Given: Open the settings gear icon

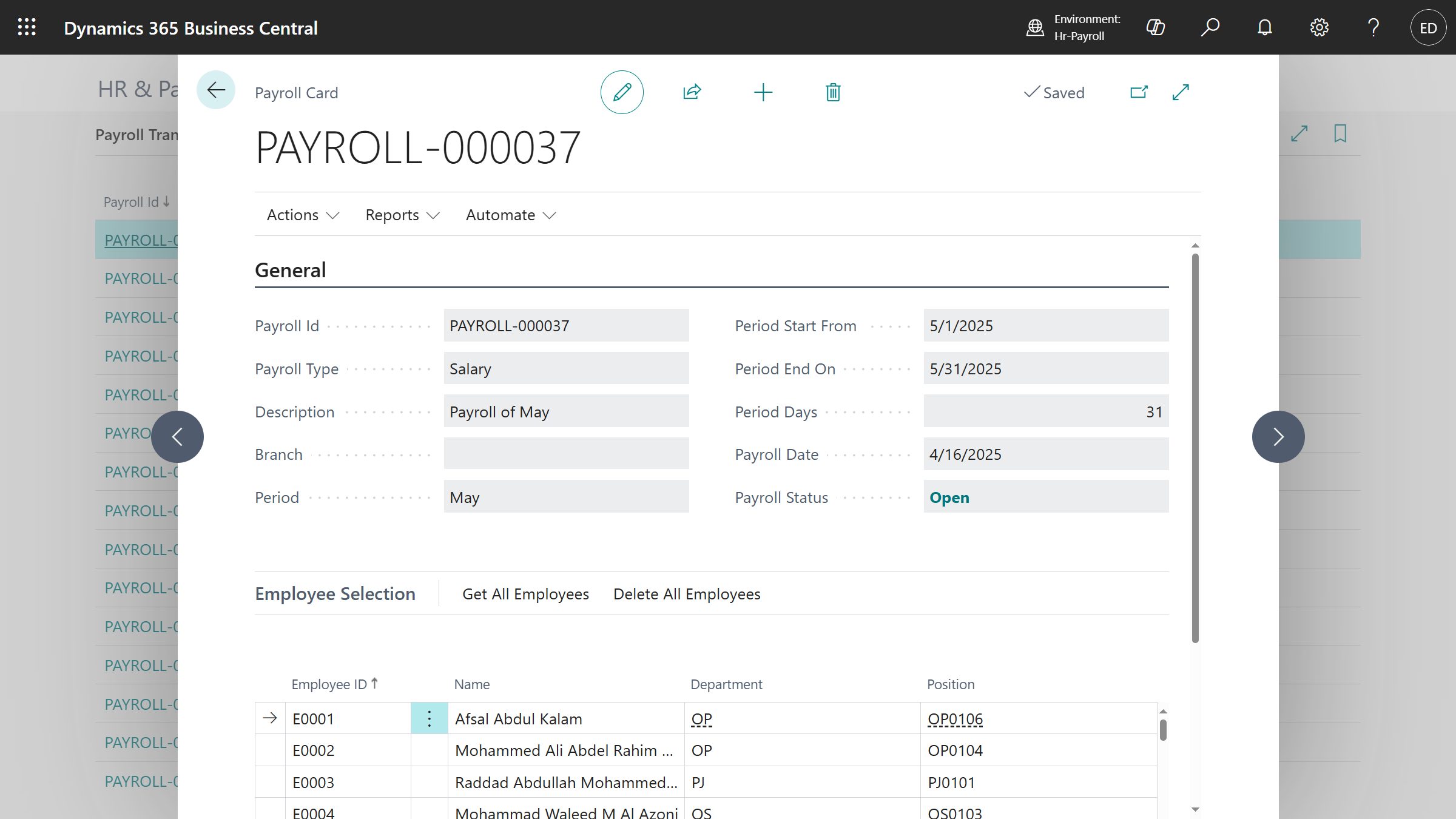Looking at the screenshot, I should point(1319,27).
